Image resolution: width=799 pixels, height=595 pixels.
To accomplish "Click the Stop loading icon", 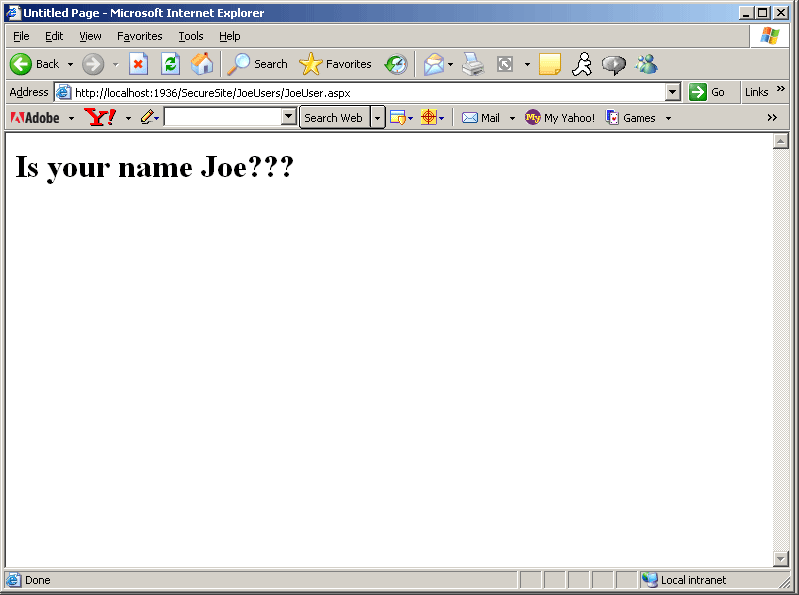I will (x=138, y=64).
